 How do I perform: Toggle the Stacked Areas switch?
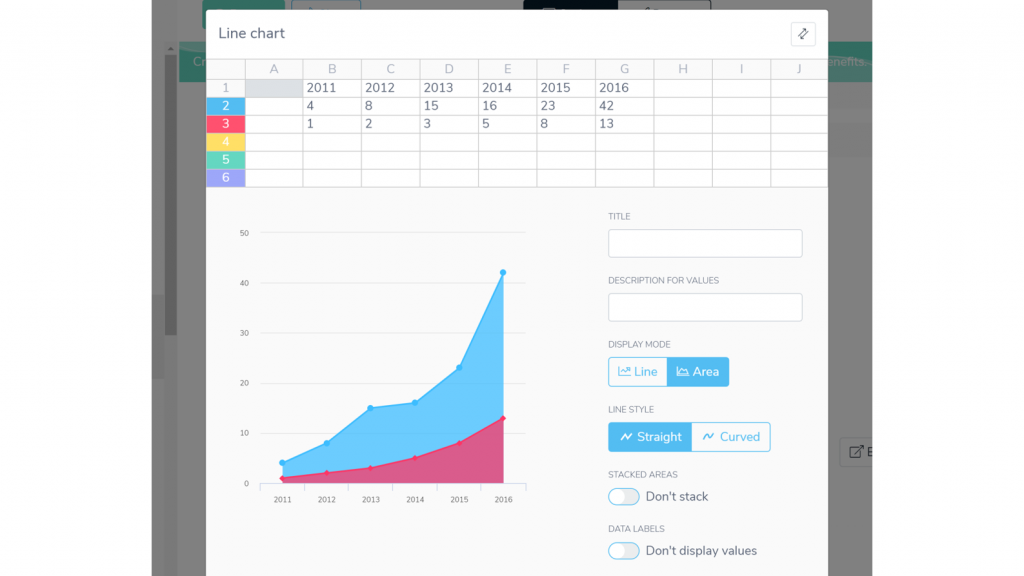coord(624,497)
